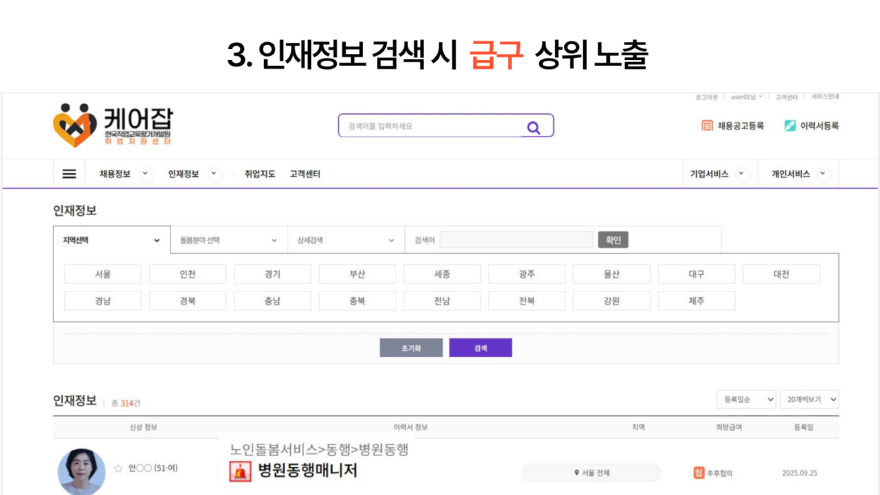Image resolution: width=880 pixels, height=495 pixels.
Task: Click the 검색어 keyword input field
Action: pyautogui.click(x=516, y=240)
